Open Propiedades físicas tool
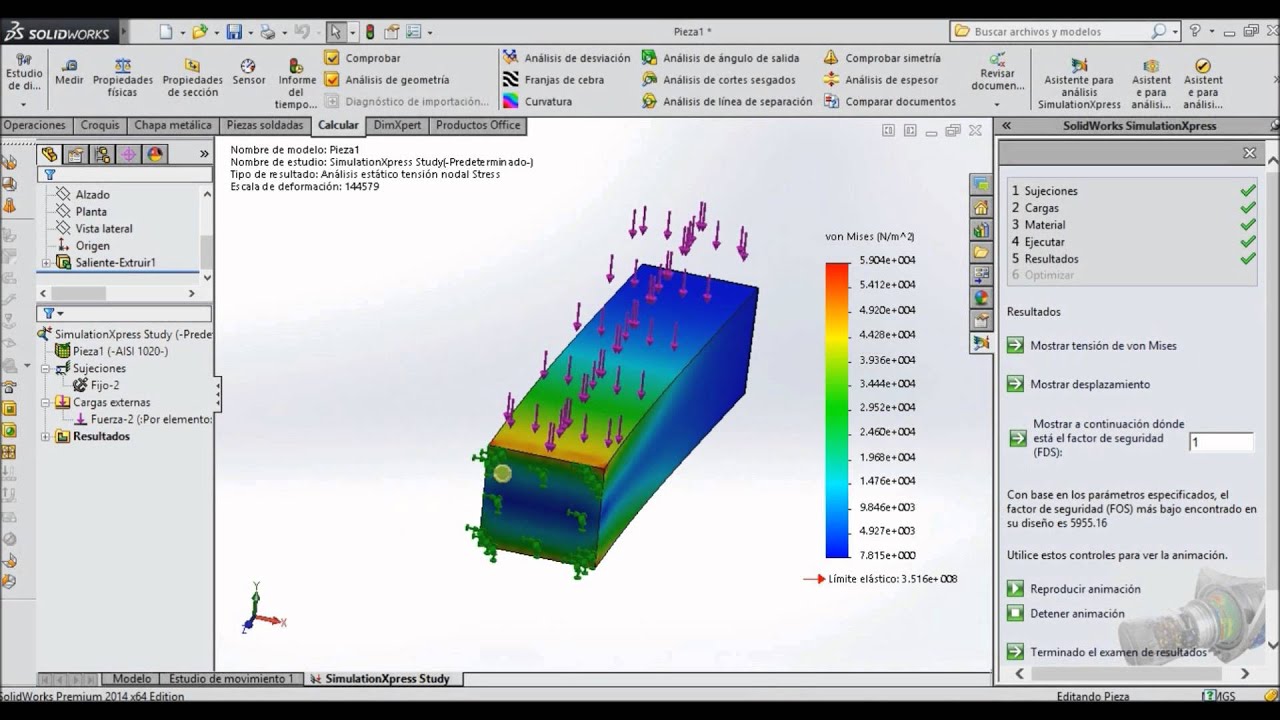The width and height of the screenshot is (1280, 720). 123,78
